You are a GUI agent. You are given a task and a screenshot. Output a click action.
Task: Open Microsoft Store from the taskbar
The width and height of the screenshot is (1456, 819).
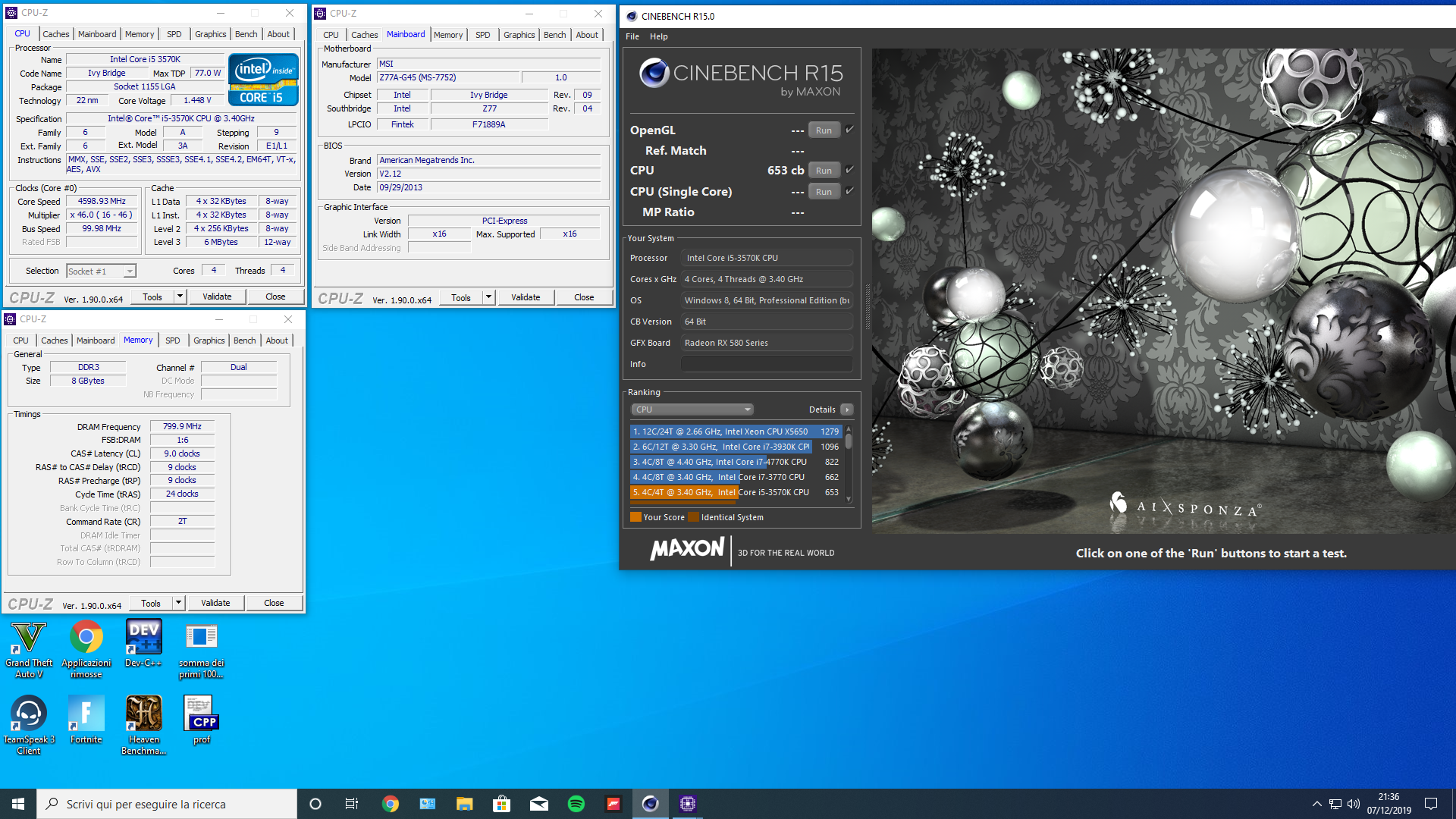[x=501, y=804]
